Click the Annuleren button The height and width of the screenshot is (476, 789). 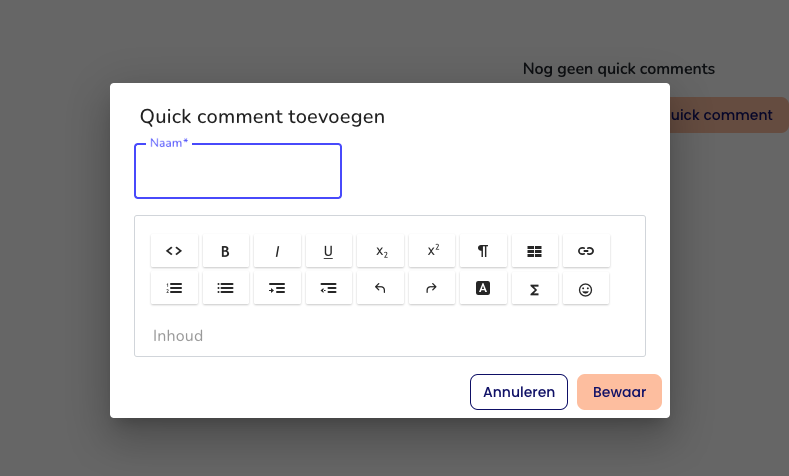[x=519, y=392]
